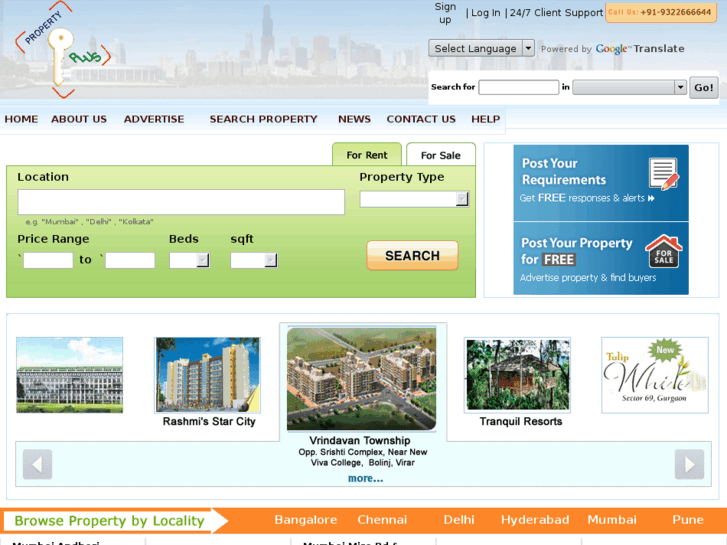Viewport: 727px width, 545px height.
Task: Select Mumbai in locality bar
Action: [612, 519]
